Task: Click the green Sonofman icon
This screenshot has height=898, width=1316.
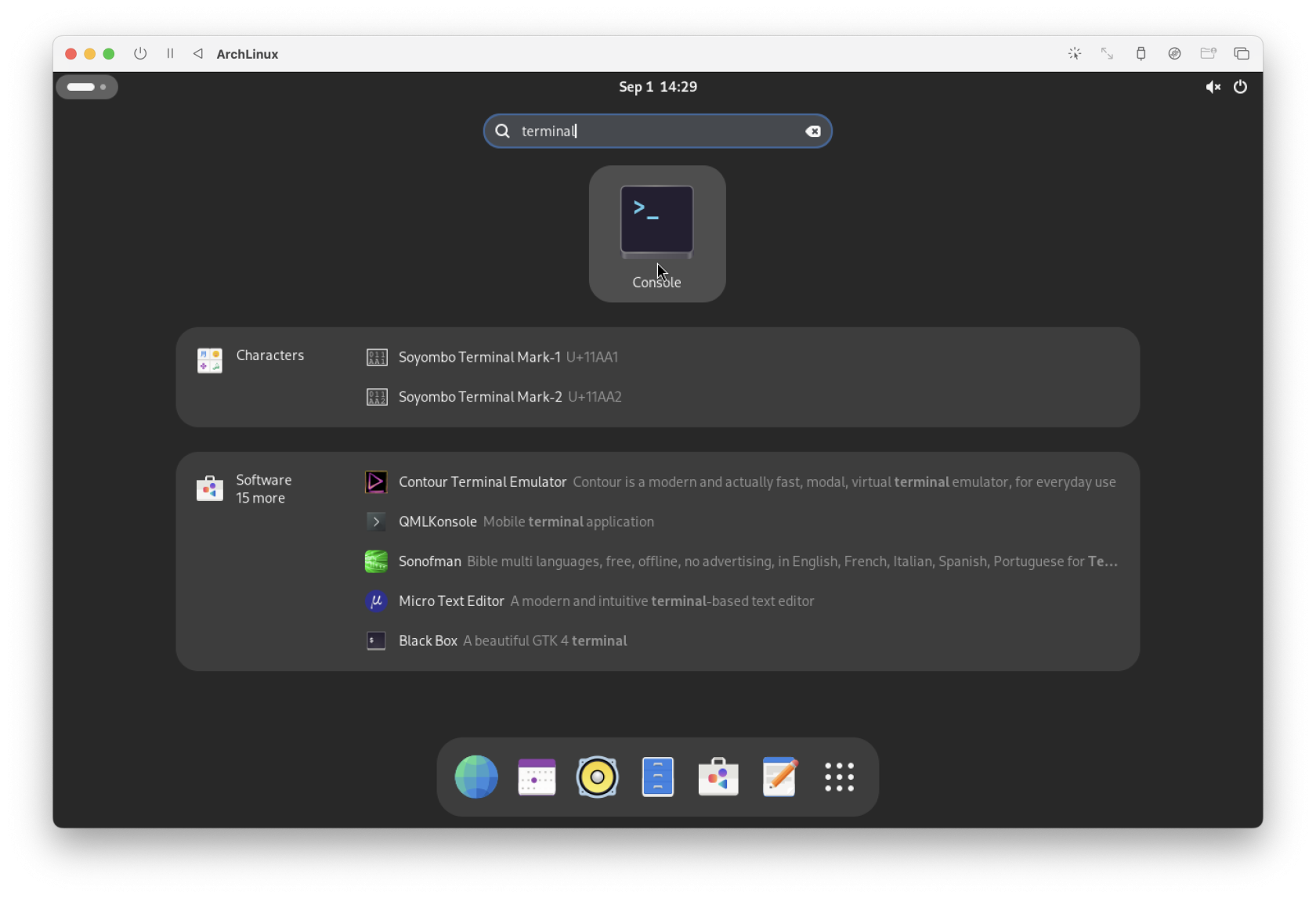Action: pyautogui.click(x=376, y=561)
